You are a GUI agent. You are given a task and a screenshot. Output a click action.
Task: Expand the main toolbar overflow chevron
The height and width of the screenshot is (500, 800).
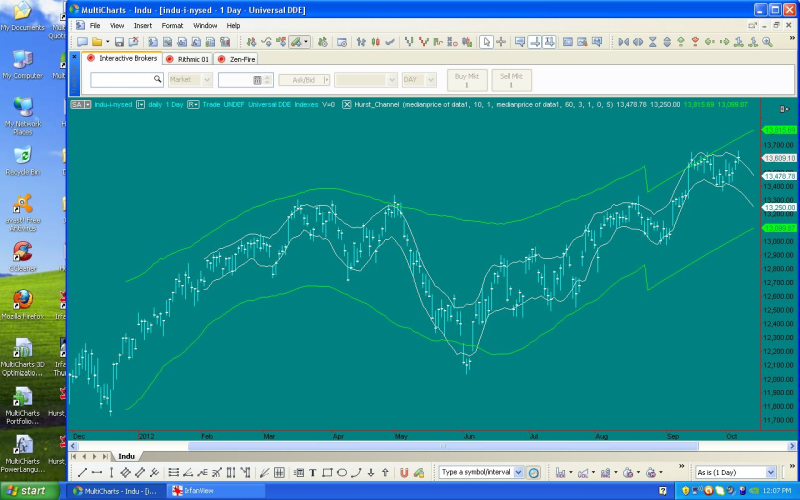point(792,38)
